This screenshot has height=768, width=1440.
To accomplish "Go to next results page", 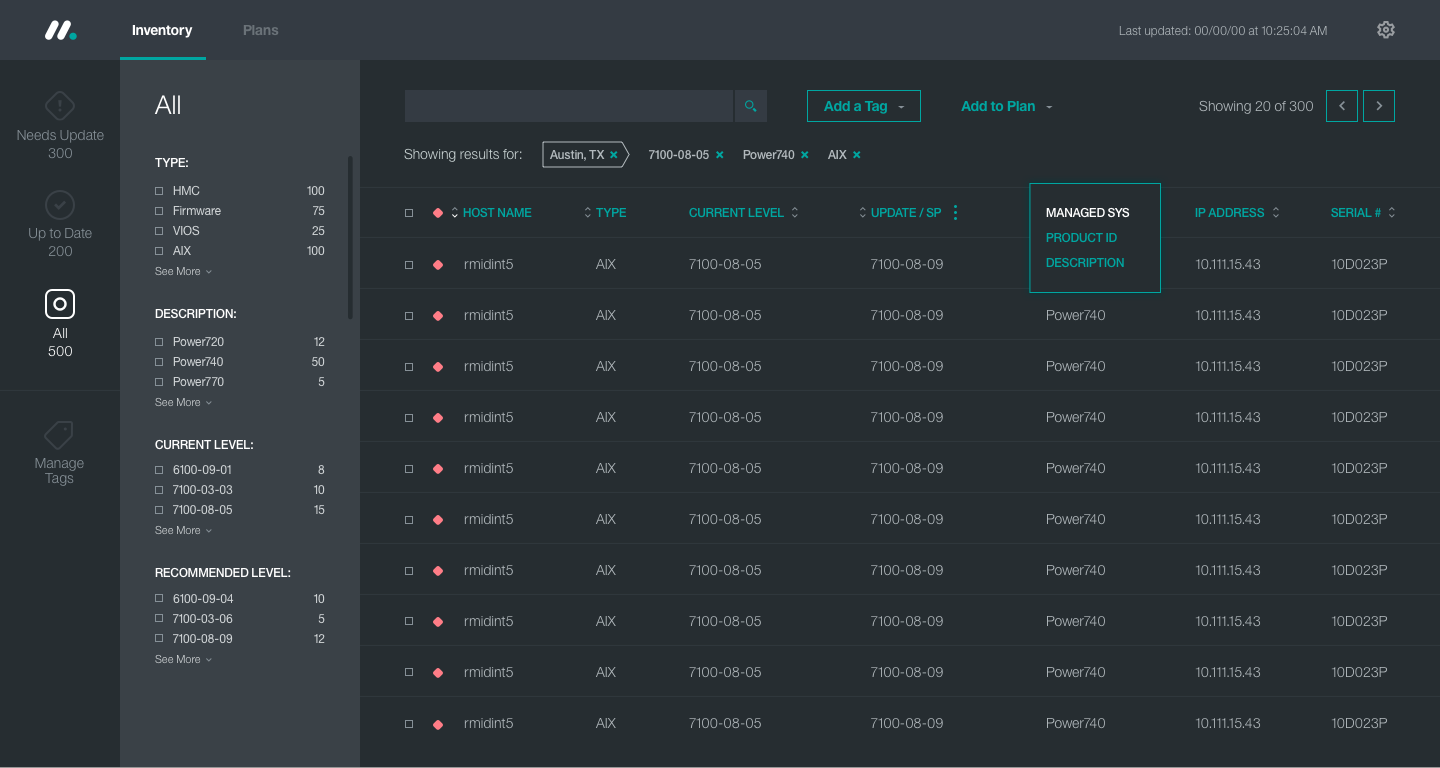I will click(x=1379, y=106).
